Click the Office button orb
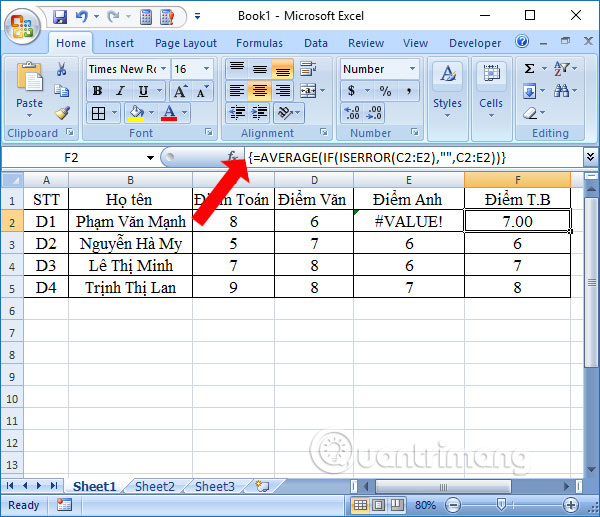Viewport: 600px width, 517px height. 22,26
